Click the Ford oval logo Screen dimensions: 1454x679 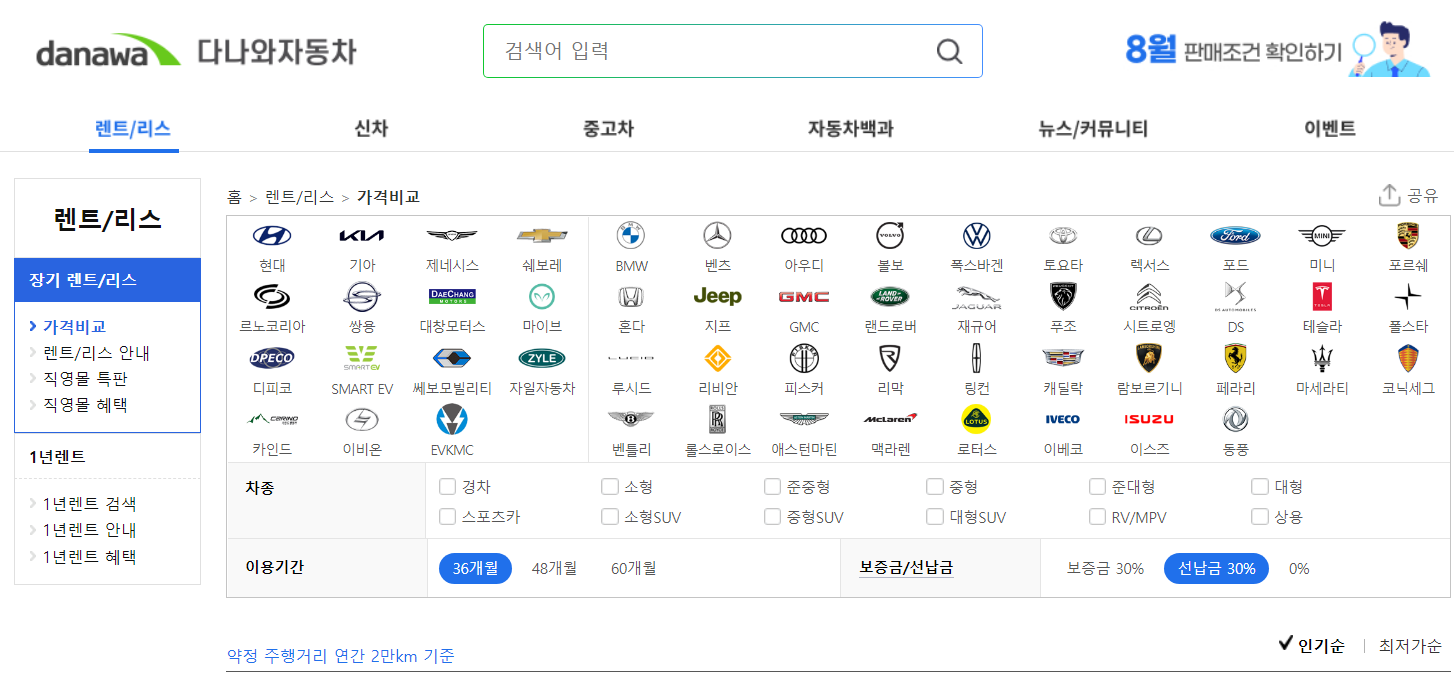[x=1236, y=236]
